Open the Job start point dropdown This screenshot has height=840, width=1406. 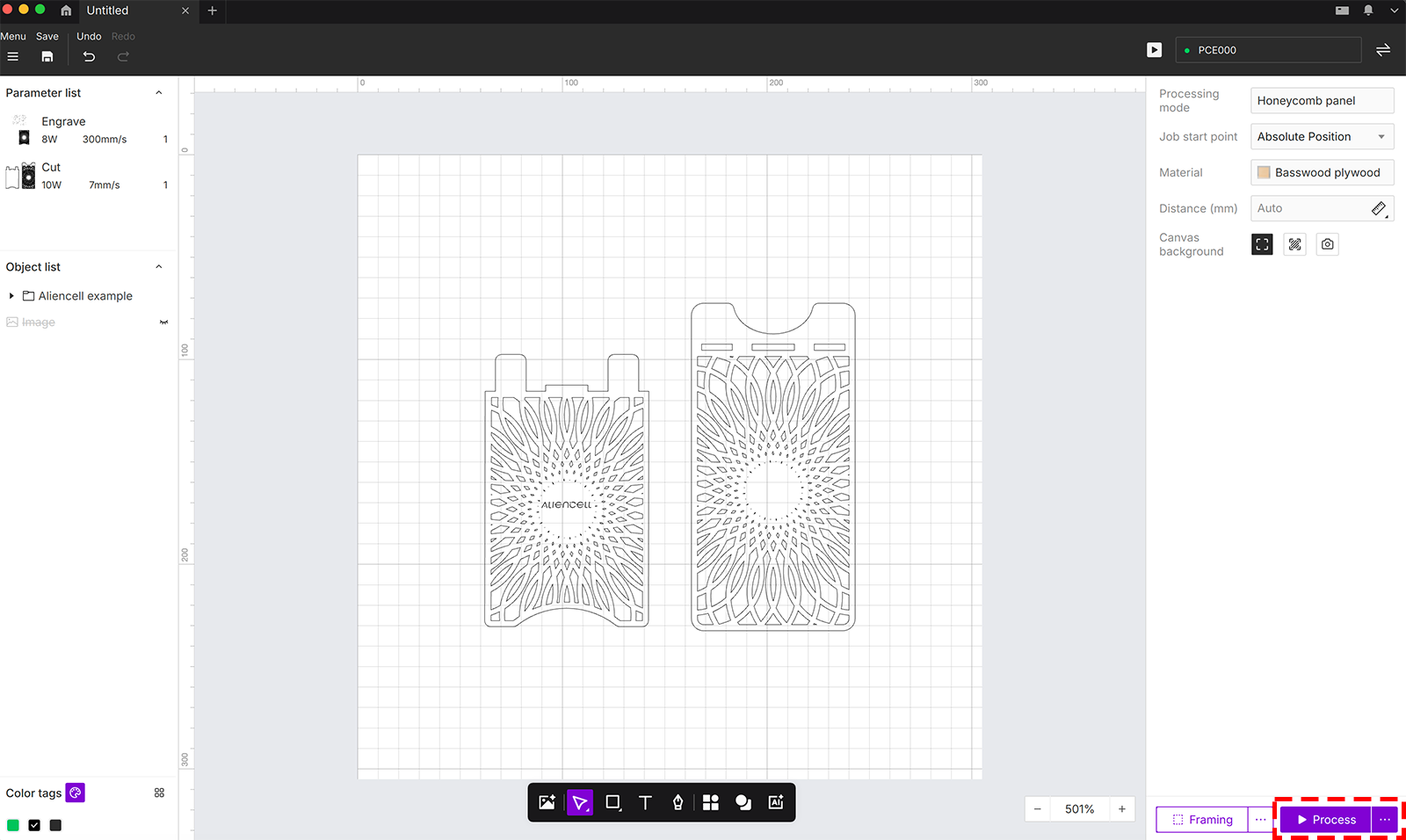1322,136
